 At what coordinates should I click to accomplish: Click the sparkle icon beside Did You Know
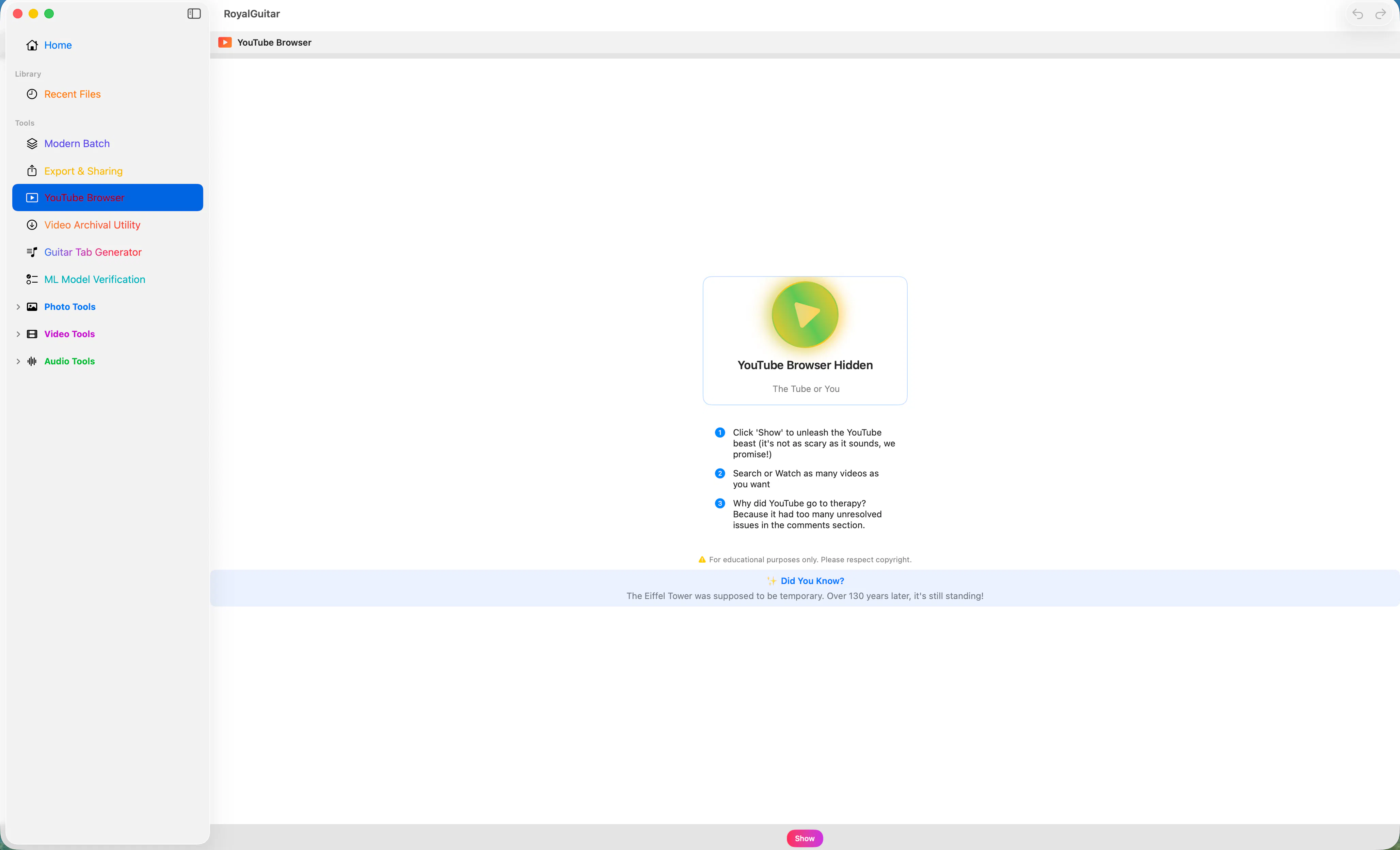[x=771, y=581]
